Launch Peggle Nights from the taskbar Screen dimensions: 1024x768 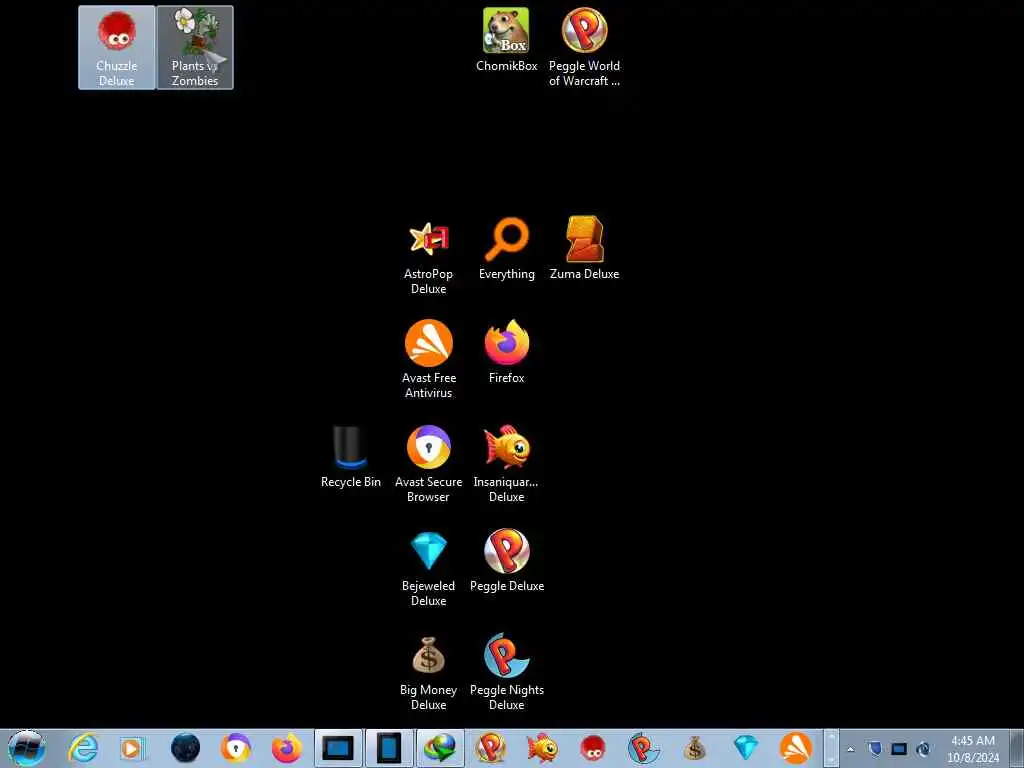click(x=644, y=748)
